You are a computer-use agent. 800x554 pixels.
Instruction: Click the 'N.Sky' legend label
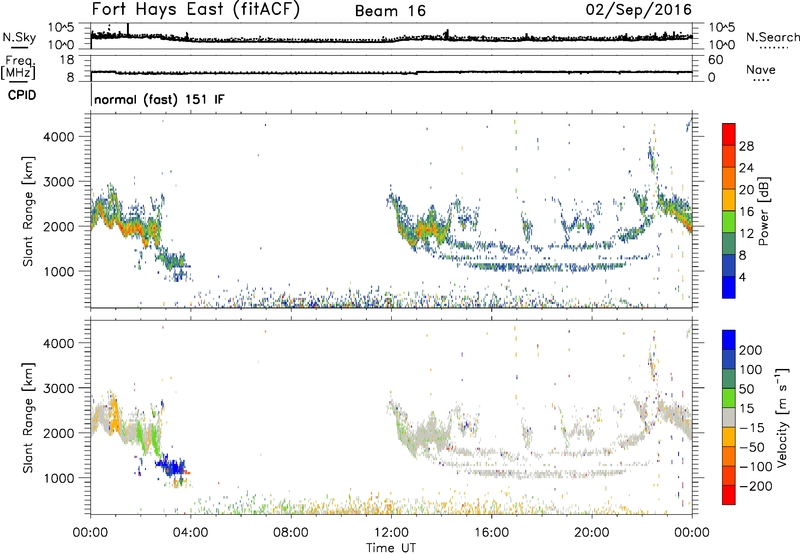pyautogui.click(x=19, y=37)
